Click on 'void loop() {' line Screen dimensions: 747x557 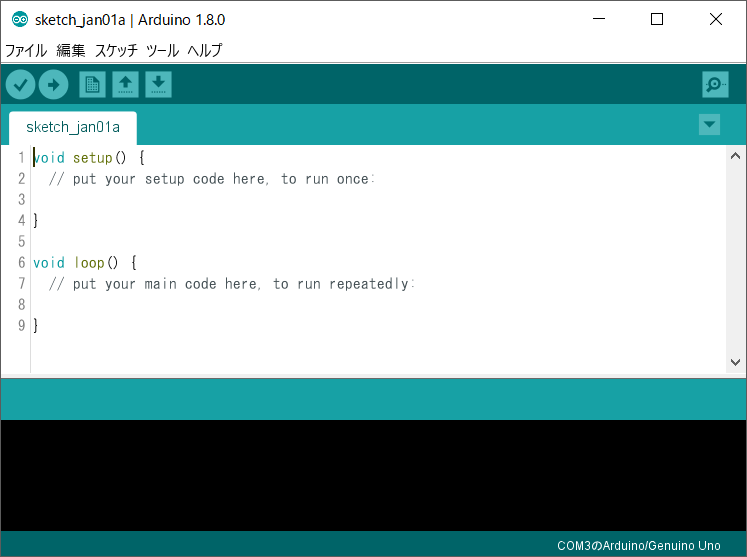(x=85, y=263)
